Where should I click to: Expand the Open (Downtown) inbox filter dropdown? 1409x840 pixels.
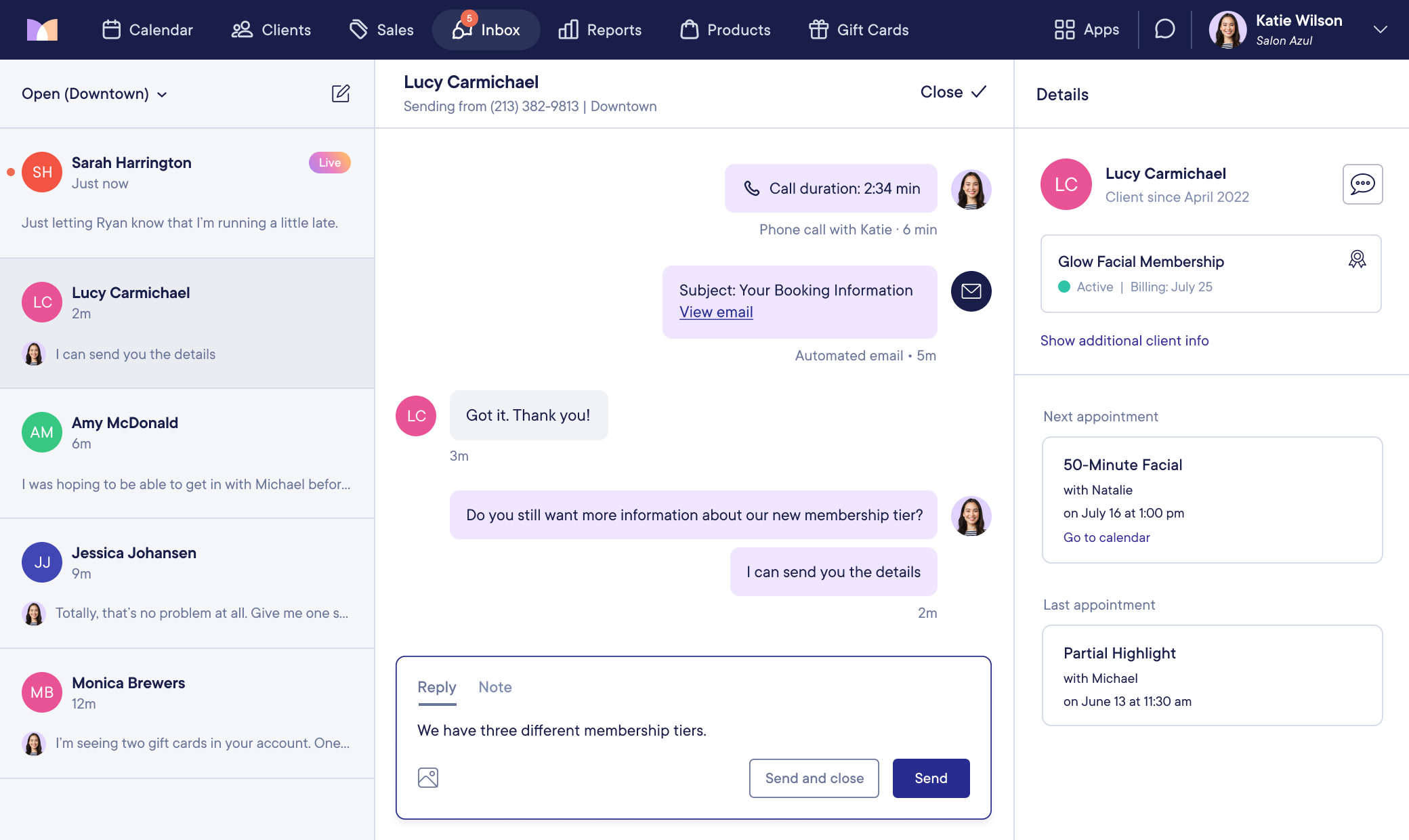[x=94, y=93]
